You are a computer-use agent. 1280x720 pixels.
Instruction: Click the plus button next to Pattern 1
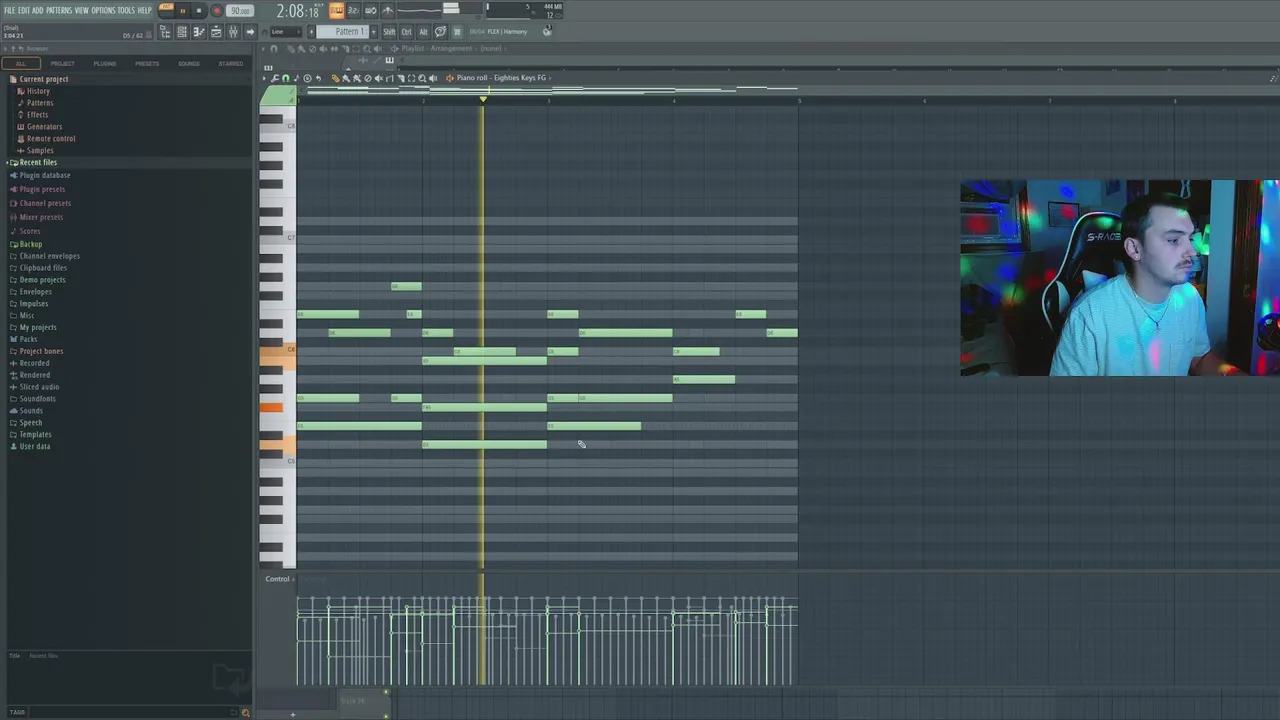[373, 32]
